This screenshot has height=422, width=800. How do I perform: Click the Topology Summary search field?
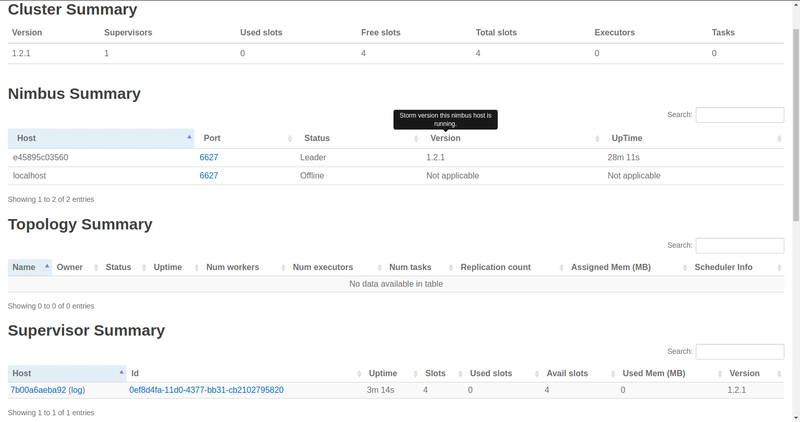[x=739, y=245]
